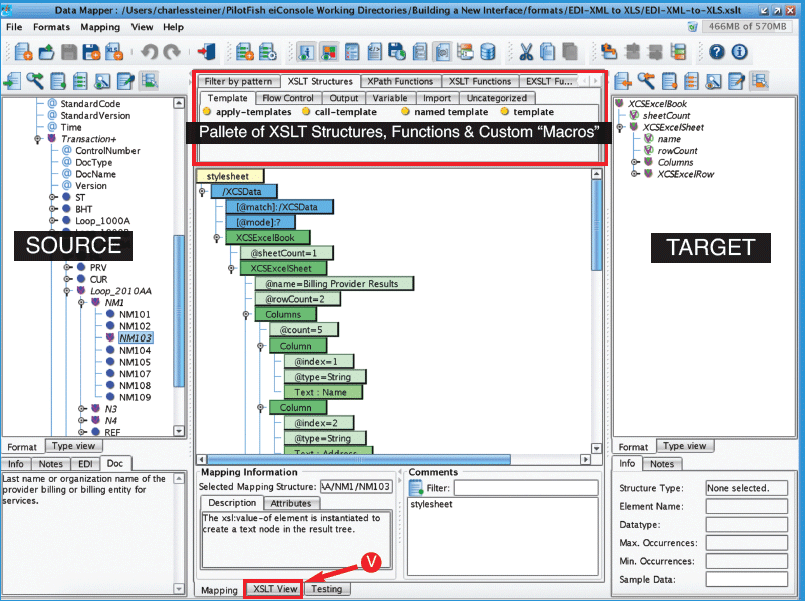Click source panel view-with-eye icon

[103, 81]
